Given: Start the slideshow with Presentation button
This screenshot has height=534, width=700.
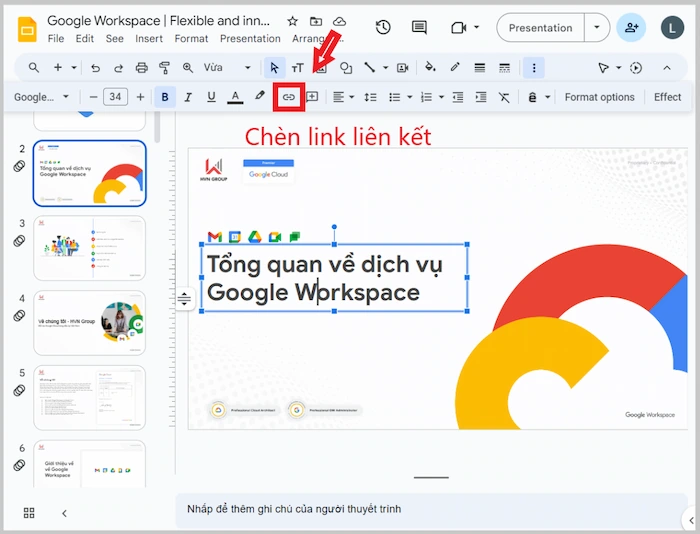Looking at the screenshot, I should (541, 28).
